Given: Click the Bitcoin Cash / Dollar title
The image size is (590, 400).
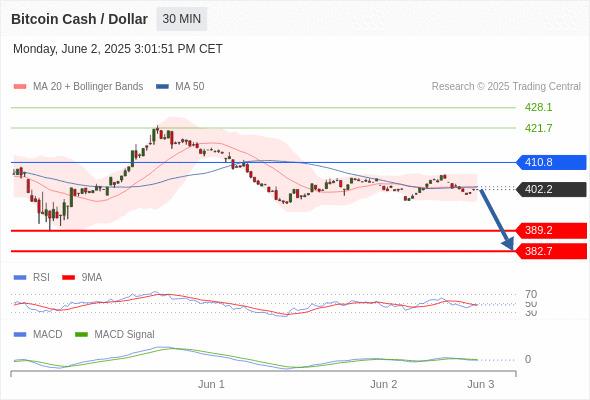Looking at the screenshot, I should [x=79, y=19].
